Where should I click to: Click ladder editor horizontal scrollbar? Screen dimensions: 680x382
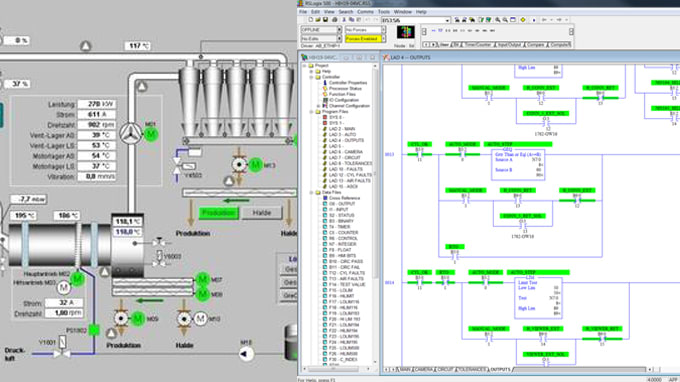(579, 369)
